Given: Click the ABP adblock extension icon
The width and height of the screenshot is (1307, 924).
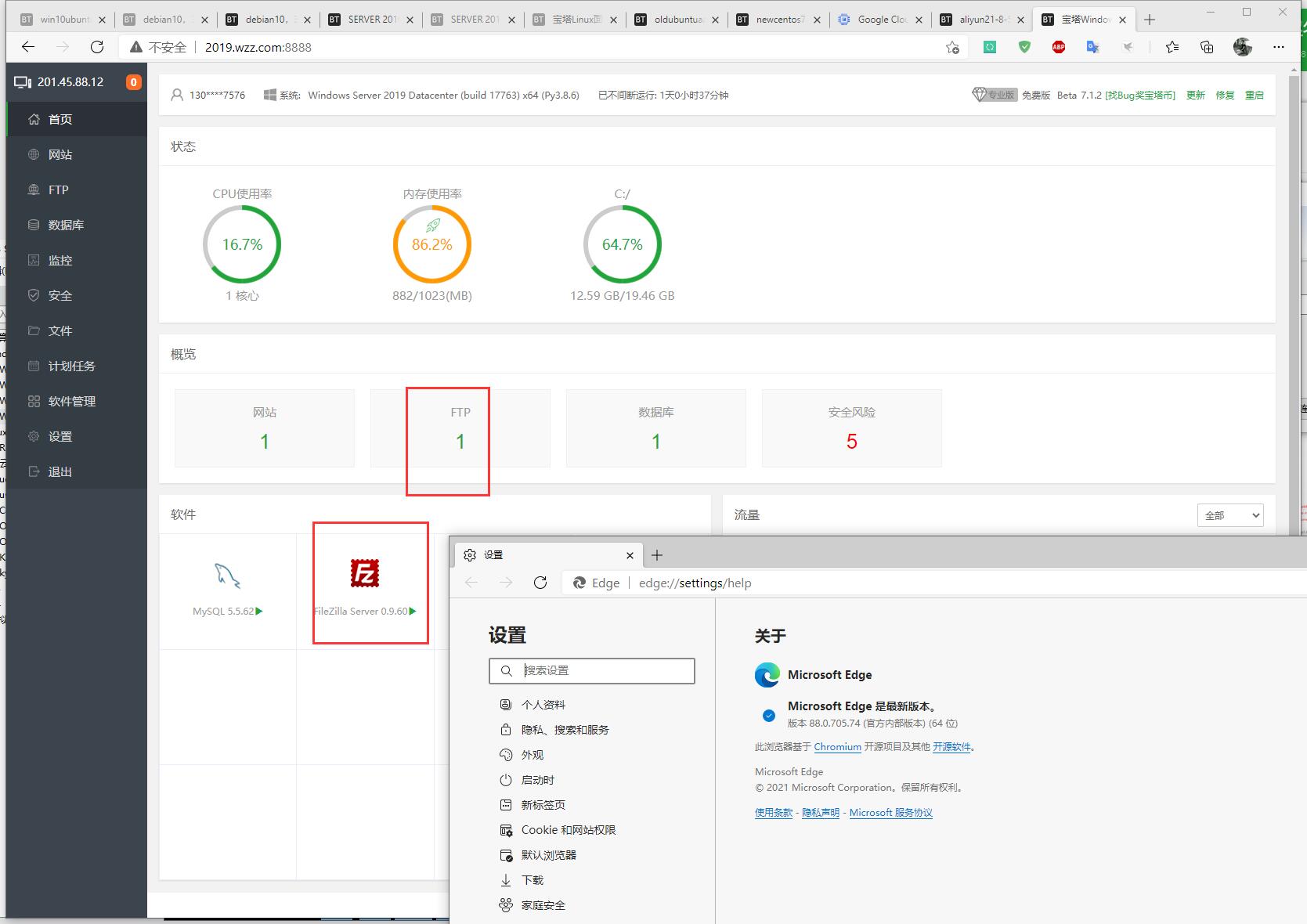Looking at the screenshot, I should (x=1059, y=47).
